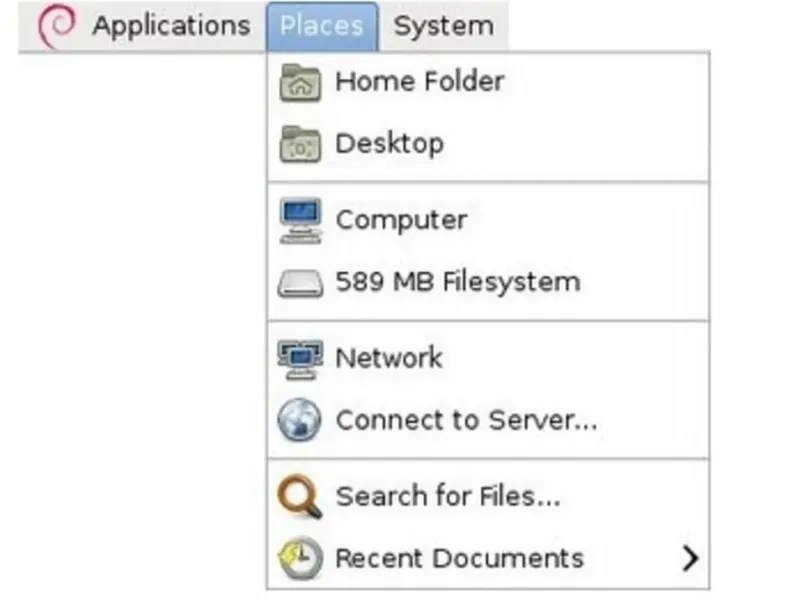The image size is (800, 600).
Task: Choose Home Folder from Places
Action: tap(419, 82)
